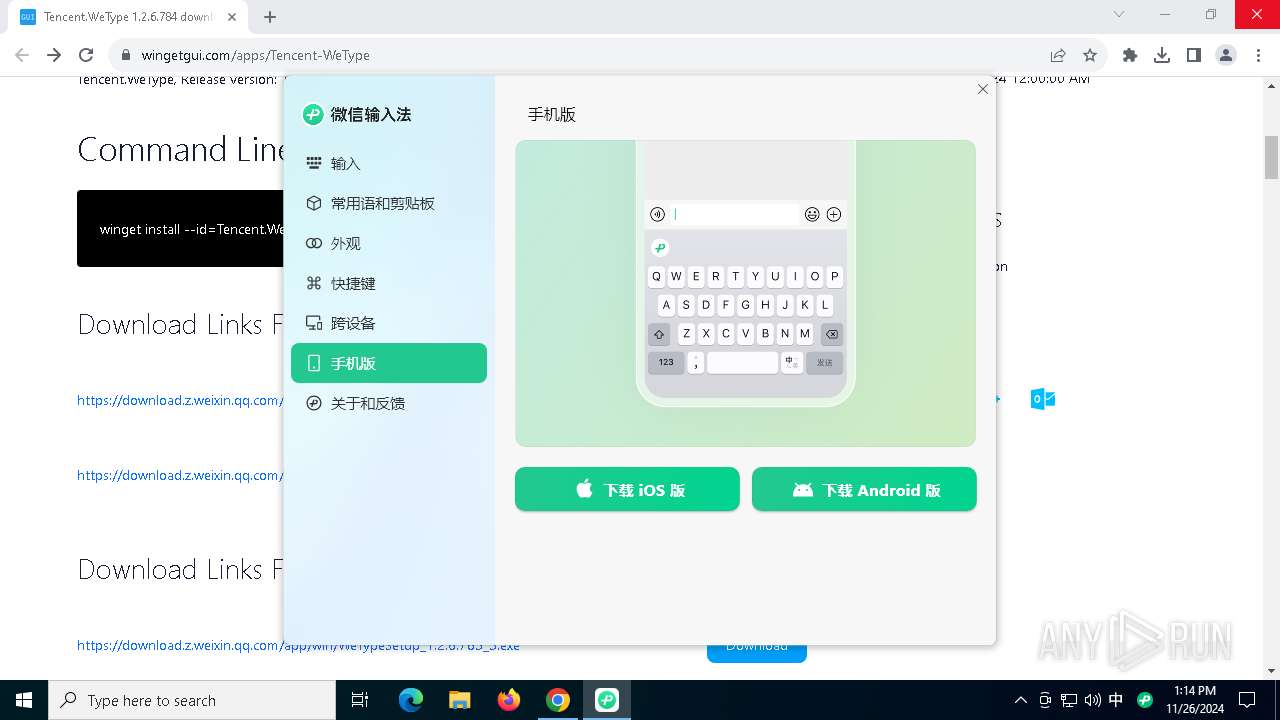Open Firefox from taskbar
Viewport: 1280px width, 720px height.
pyautogui.click(x=509, y=700)
